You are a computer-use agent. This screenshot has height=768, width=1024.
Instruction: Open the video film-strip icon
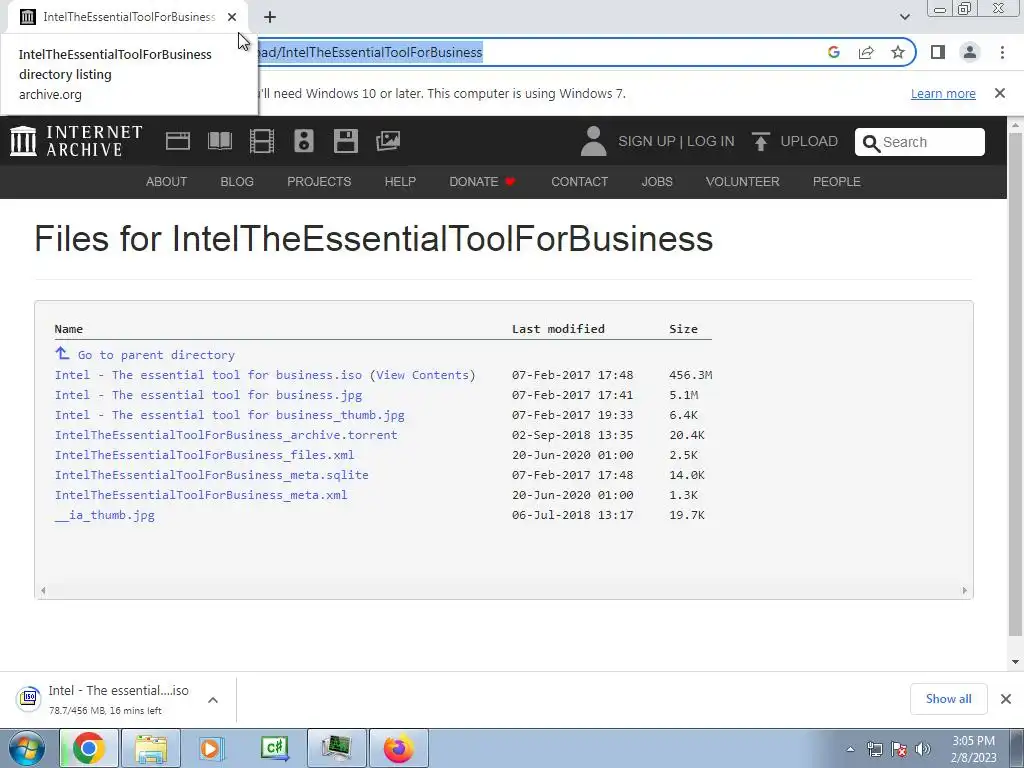[261, 141]
